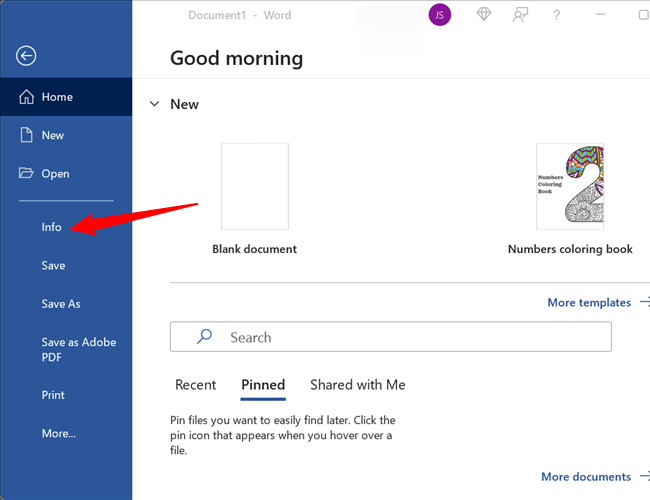Choose Save in the sidebar
This screenshot has height=500, width=650.
[x=53, y=265]
